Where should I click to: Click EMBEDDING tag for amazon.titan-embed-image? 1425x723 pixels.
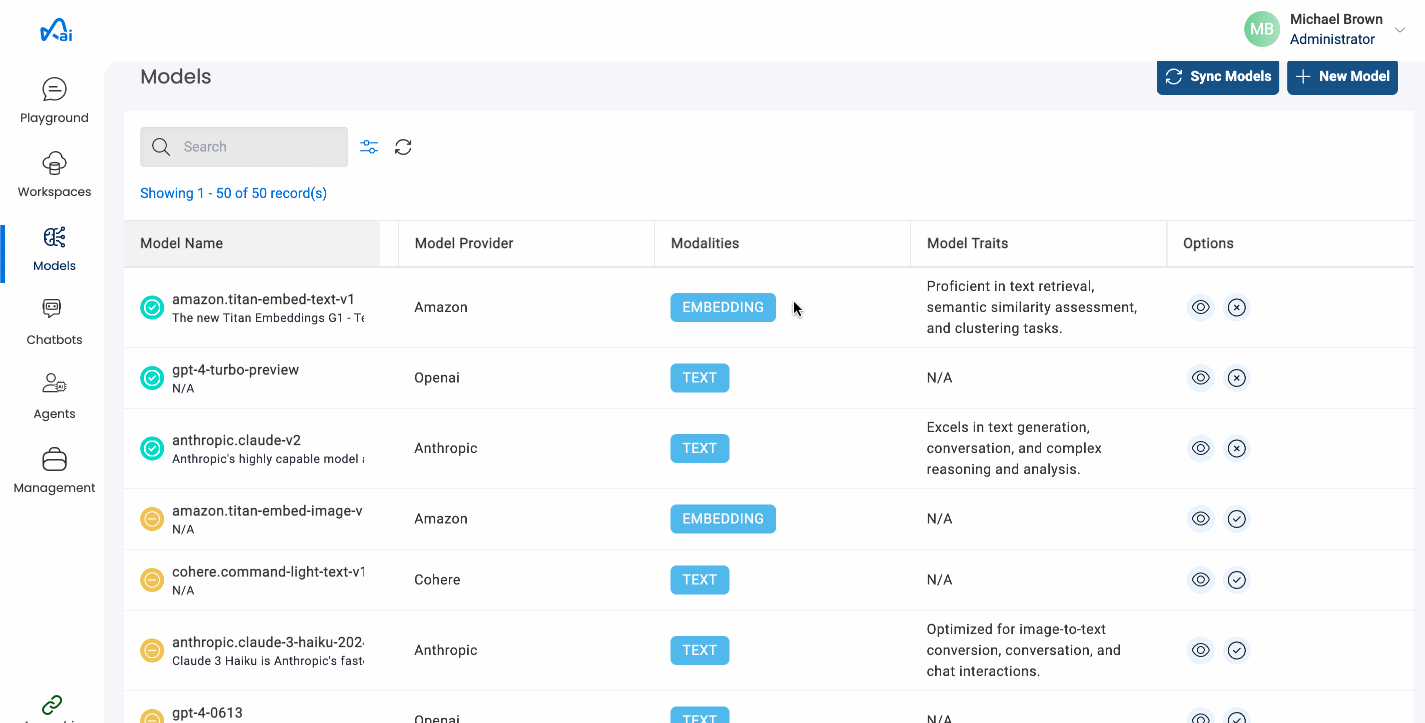click(x=723, y=519)
